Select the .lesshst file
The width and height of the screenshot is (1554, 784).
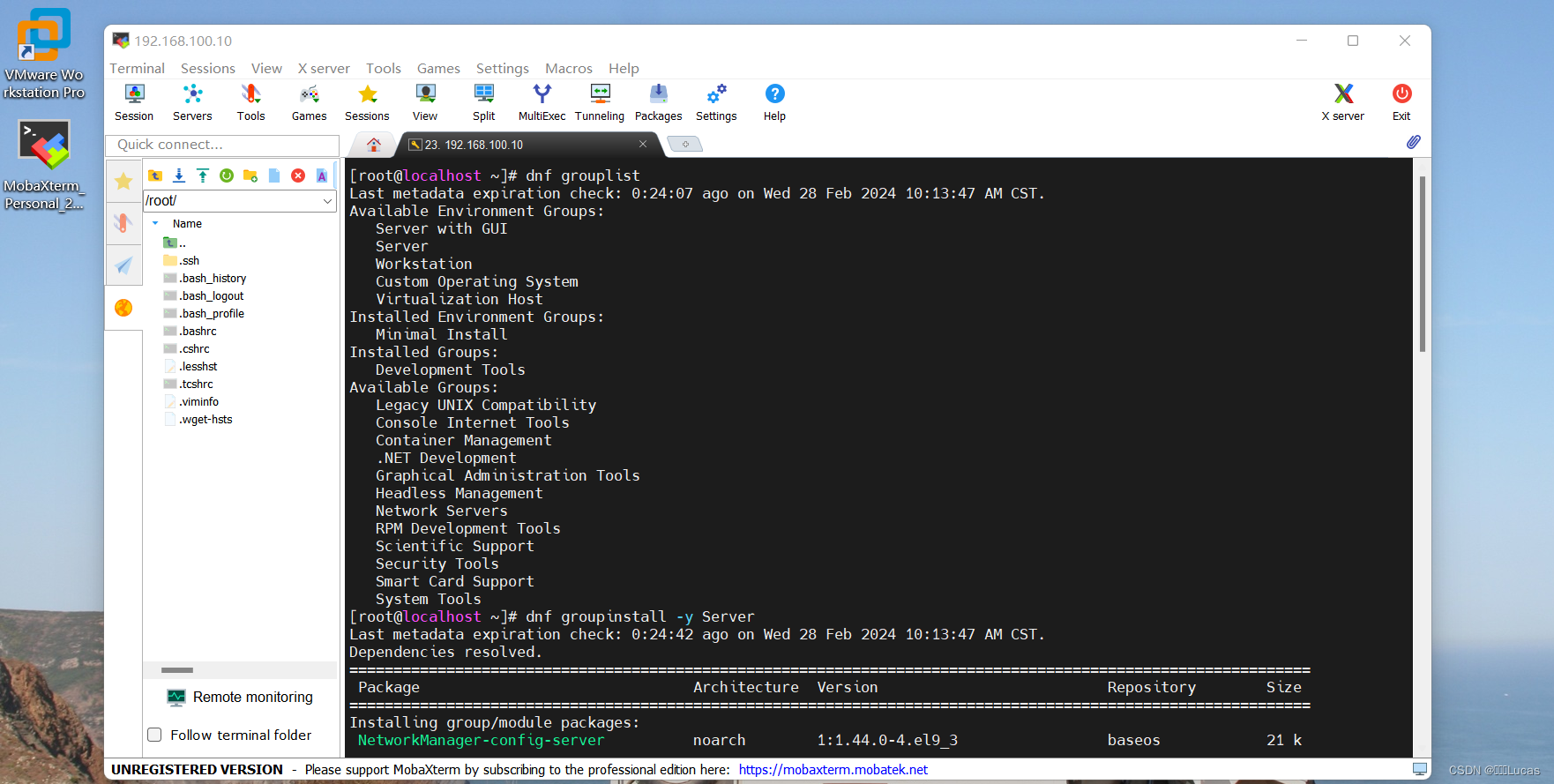coord(191,367)
